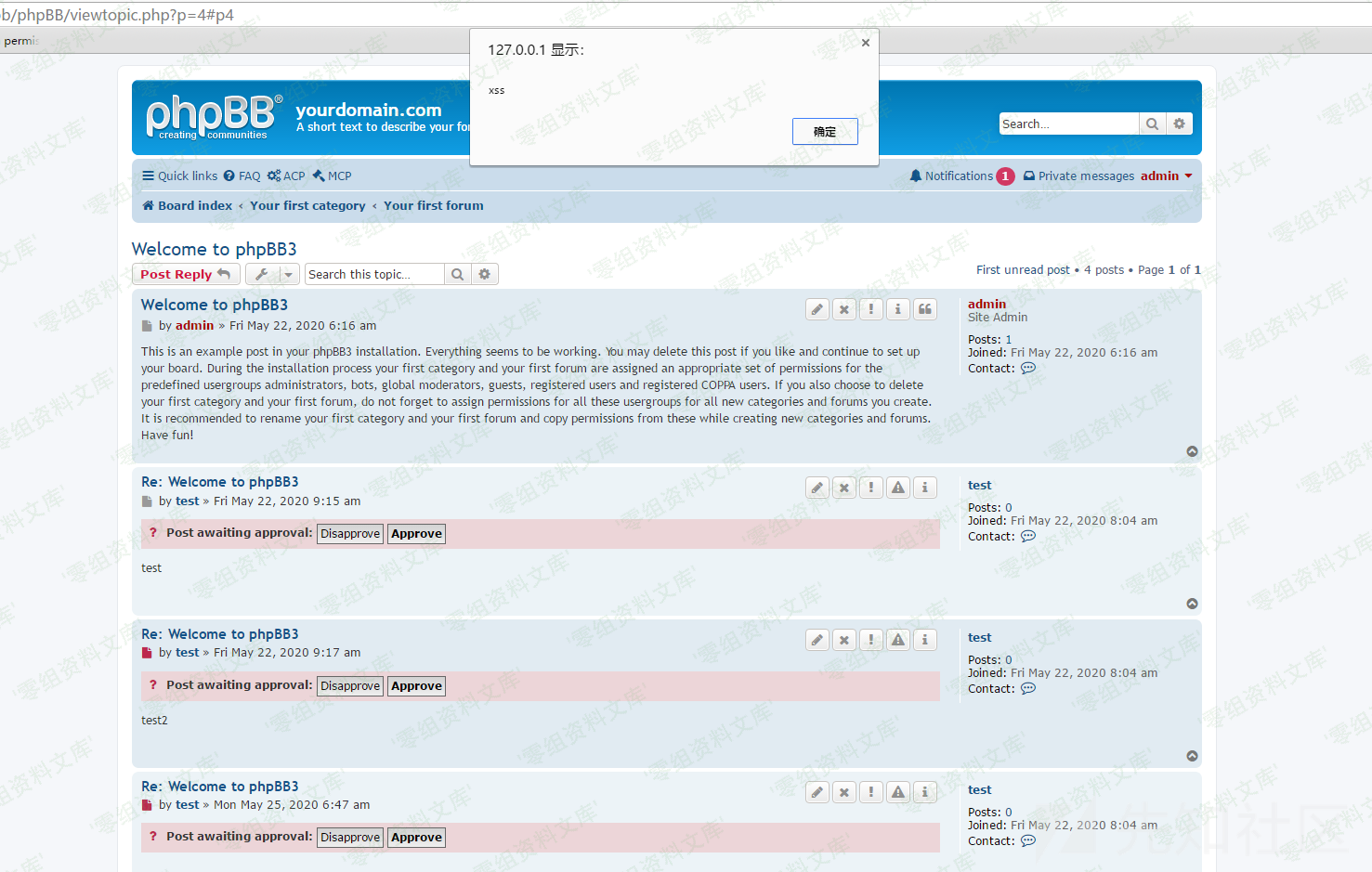Screen dimensions: 1372x872
Task: Expand the admin user menu dropdown
Action: tap(1167, 176)
